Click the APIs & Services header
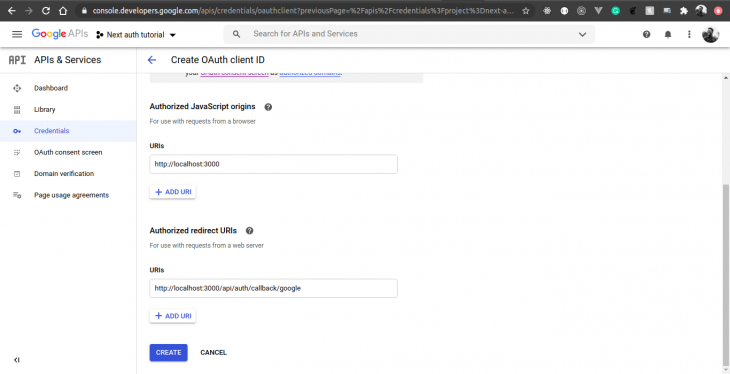The image size is (730, 374). 68,60
